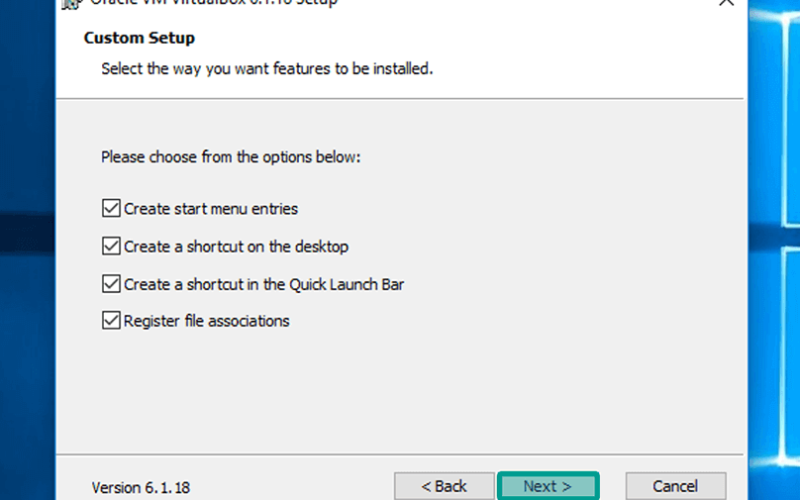800x500 pixels.
Task: Click the Custom Setup heading
Action: 139,38
